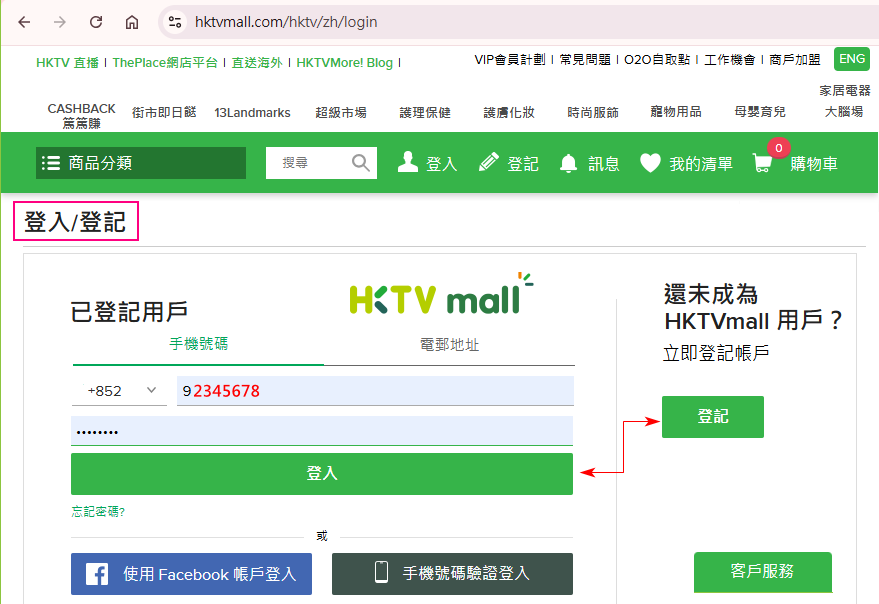879x604 pixels.
Task: Click the password input field
Action: [322, 431]
